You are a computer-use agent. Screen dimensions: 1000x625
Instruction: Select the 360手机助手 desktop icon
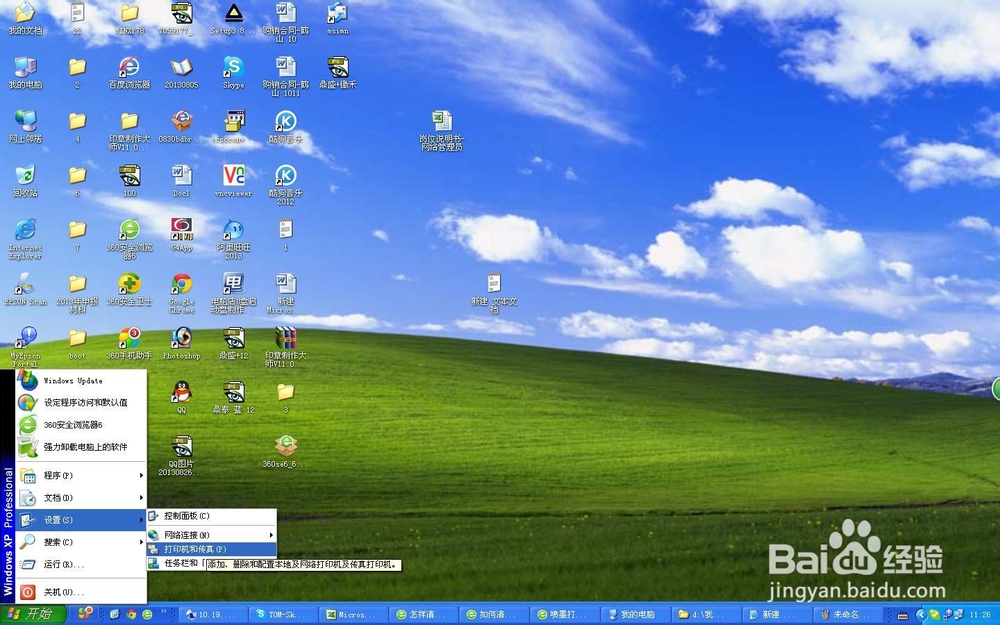pyautogui.click(x=129, y=343)
